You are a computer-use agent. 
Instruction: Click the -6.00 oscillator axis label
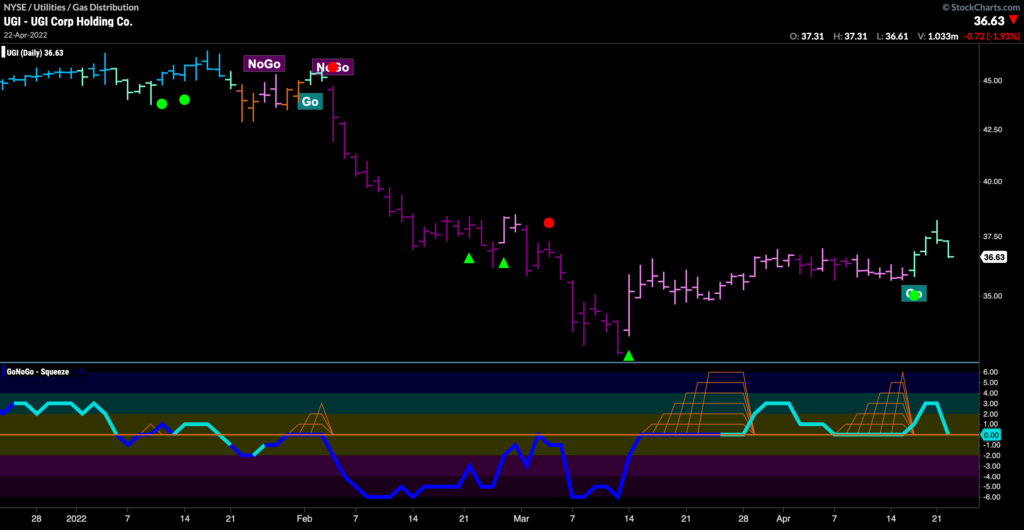point(990,497)
